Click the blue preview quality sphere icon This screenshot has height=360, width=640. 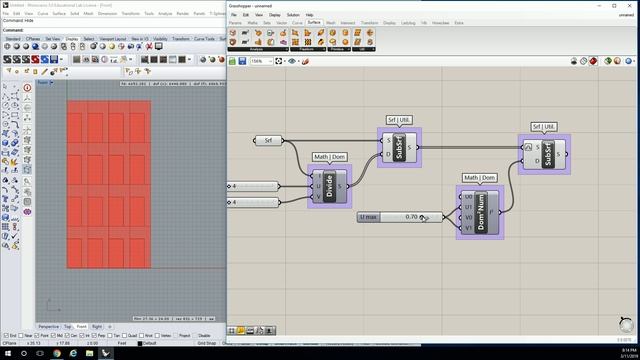[x=628, y=61]
